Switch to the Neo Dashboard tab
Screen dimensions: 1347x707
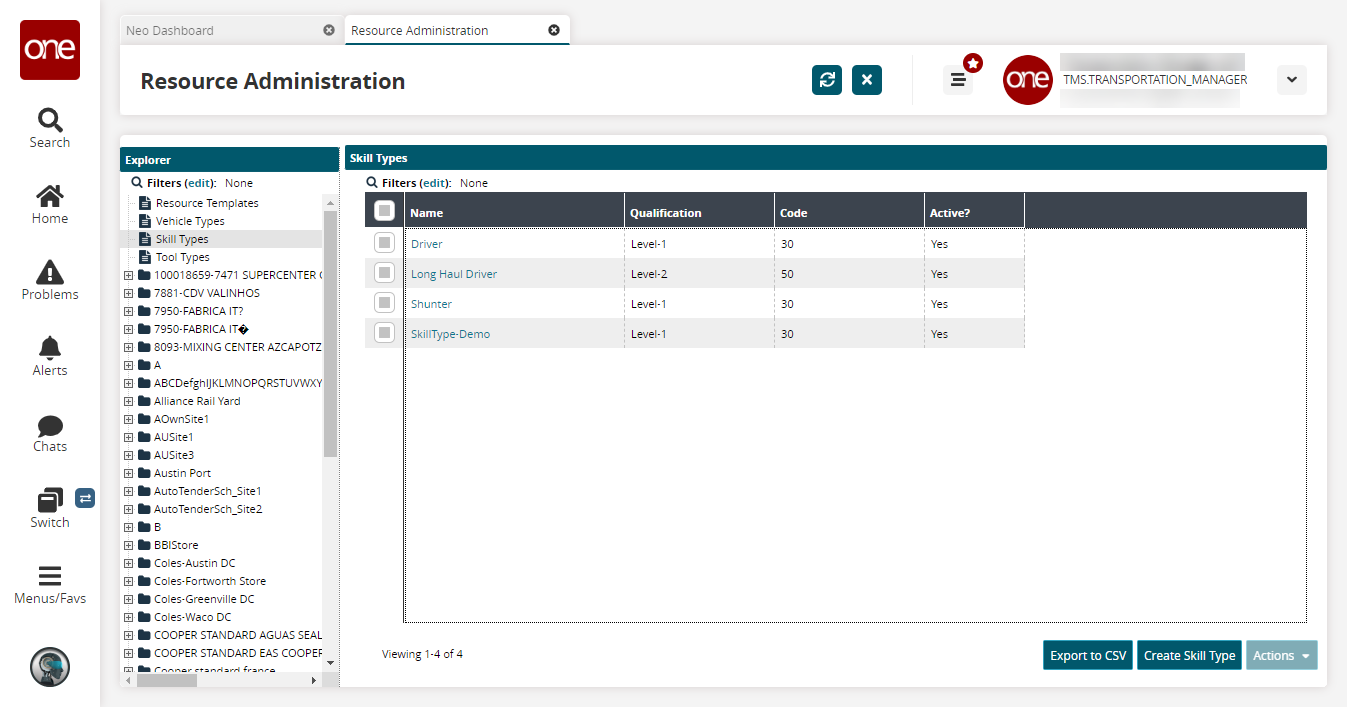170,31
